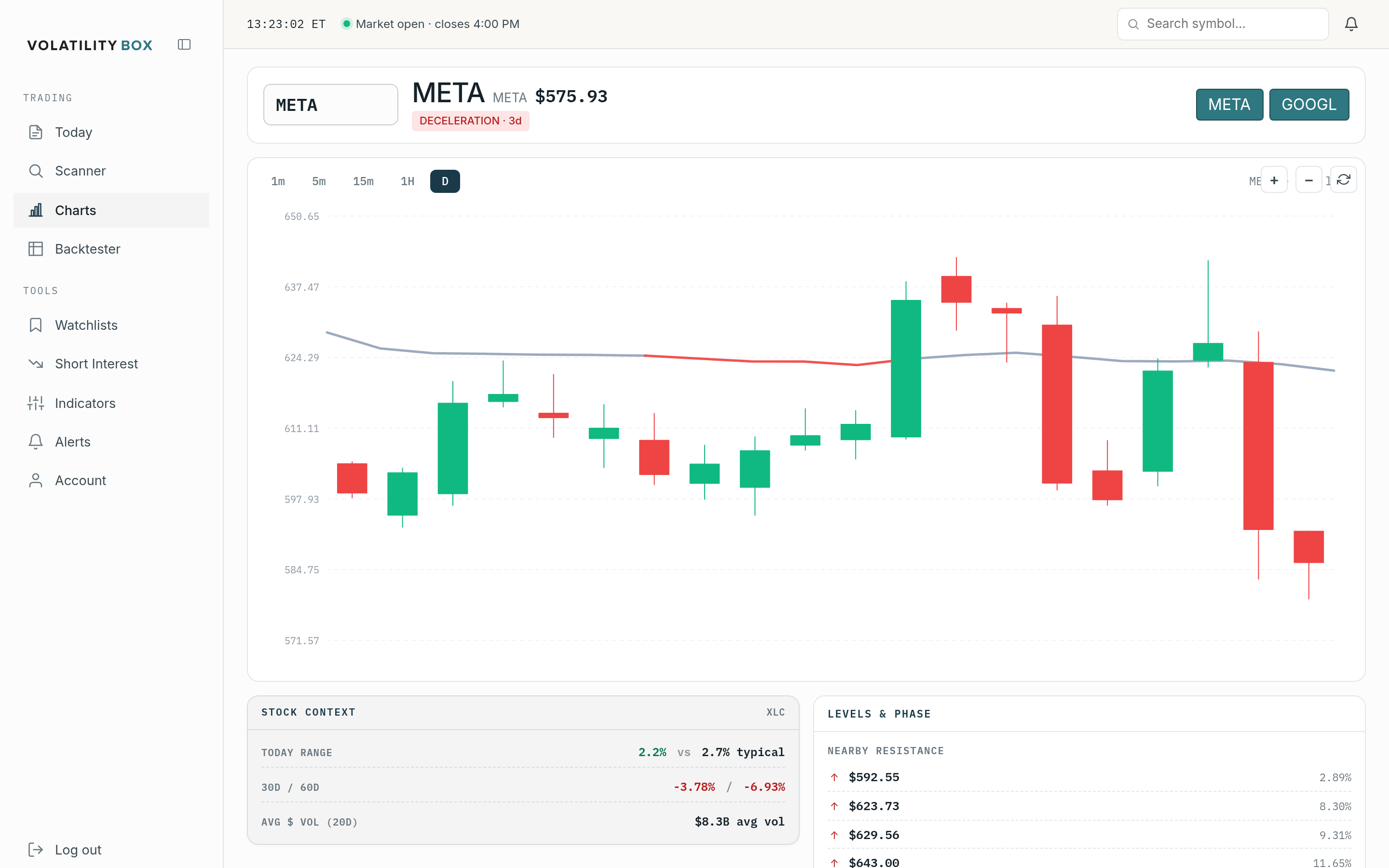
Task: Open the Short Interest trend icon
Action: click(x=36, y=364)
